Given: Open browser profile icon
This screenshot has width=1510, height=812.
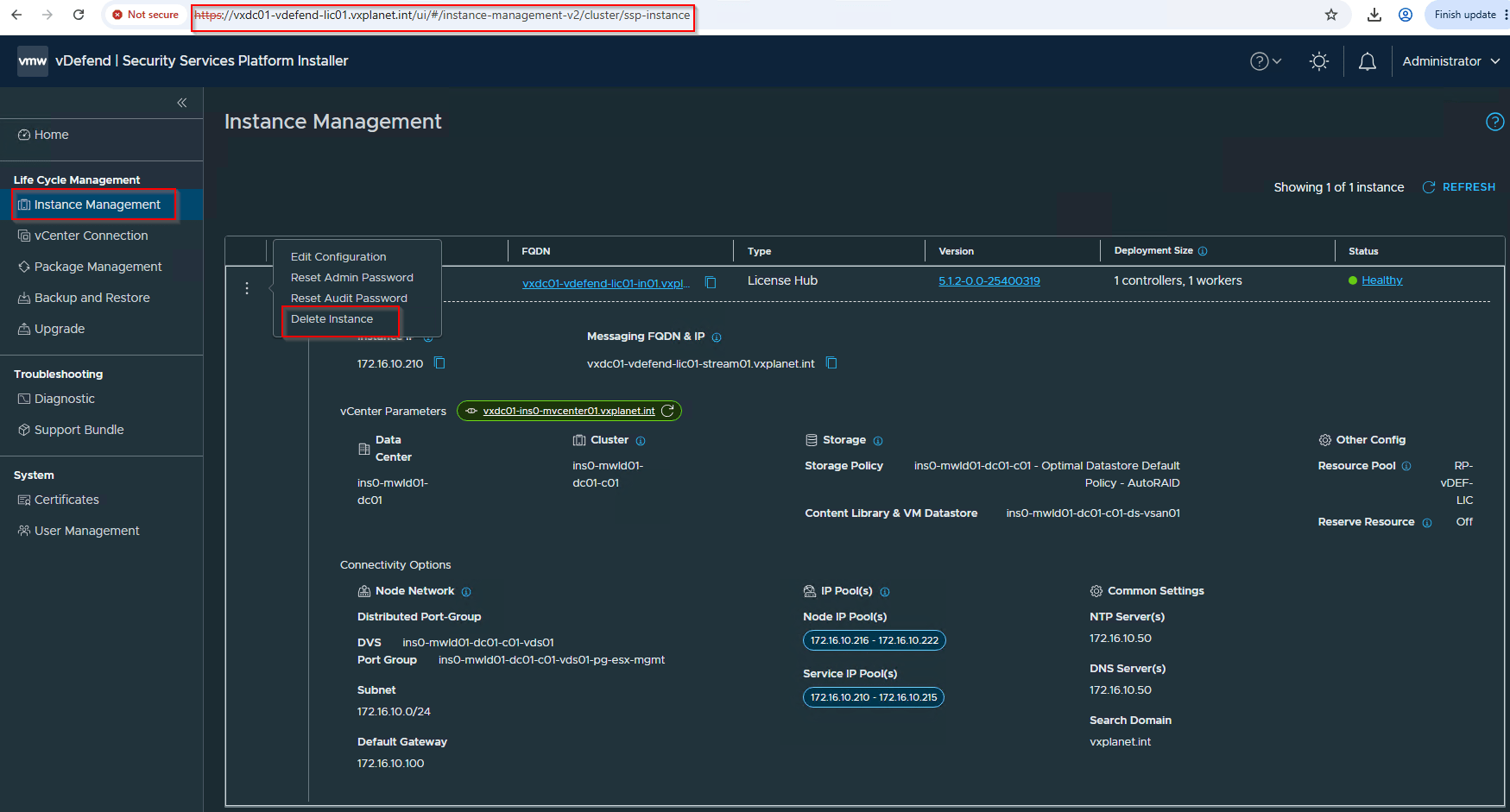Looking at the screenshot, I should pos(1406,15).
